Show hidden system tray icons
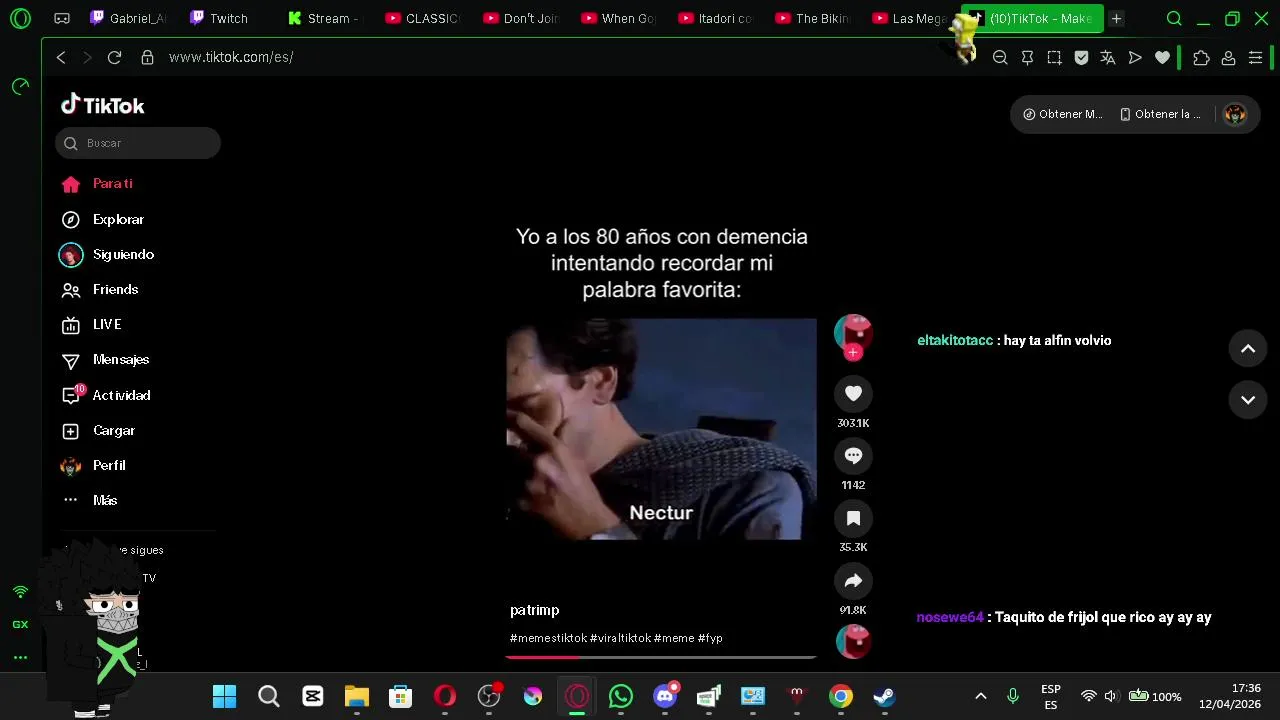Screen dimensions: 1280x720 [x=981, y=696]
